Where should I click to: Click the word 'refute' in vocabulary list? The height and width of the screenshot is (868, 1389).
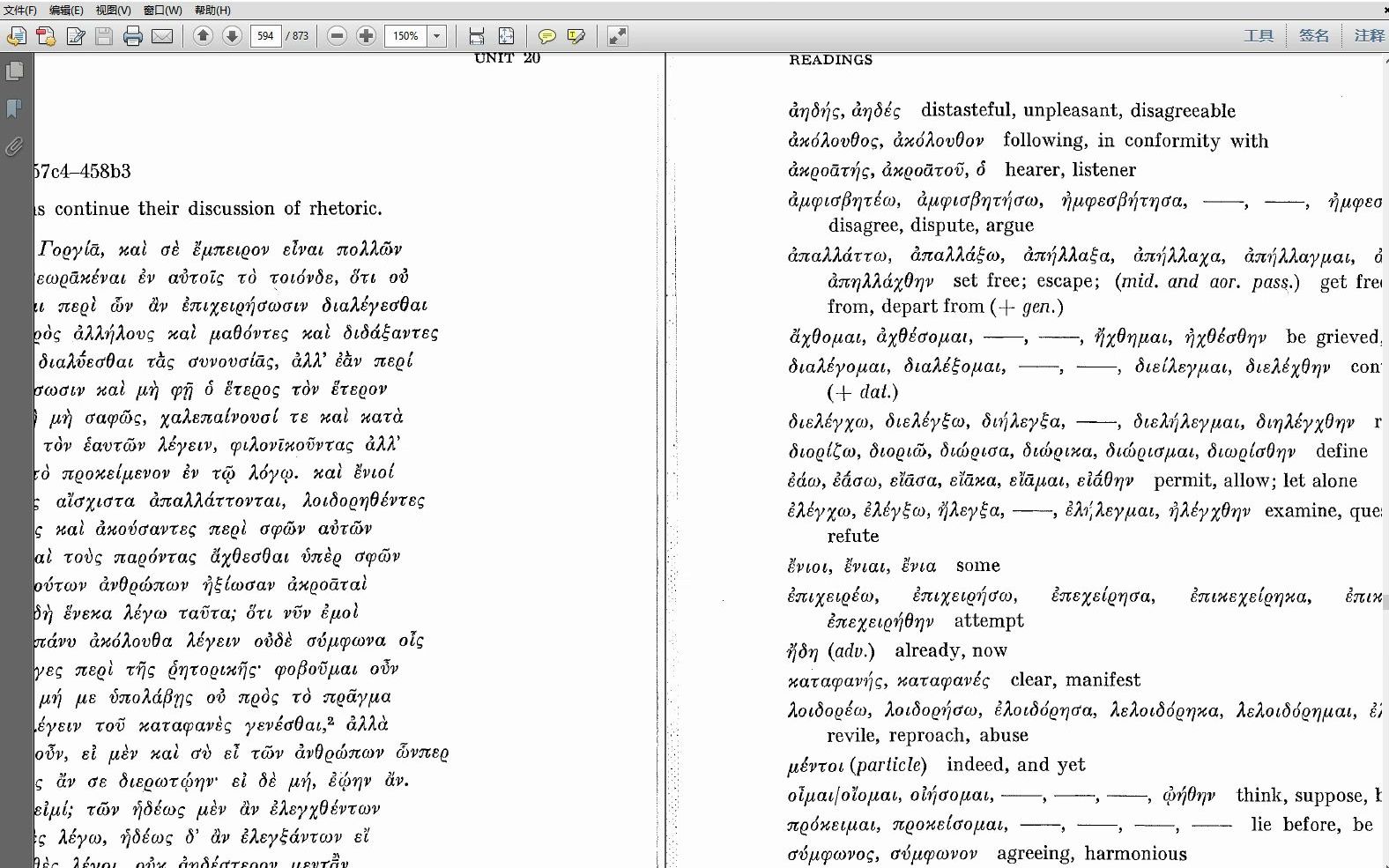(852, 536)
